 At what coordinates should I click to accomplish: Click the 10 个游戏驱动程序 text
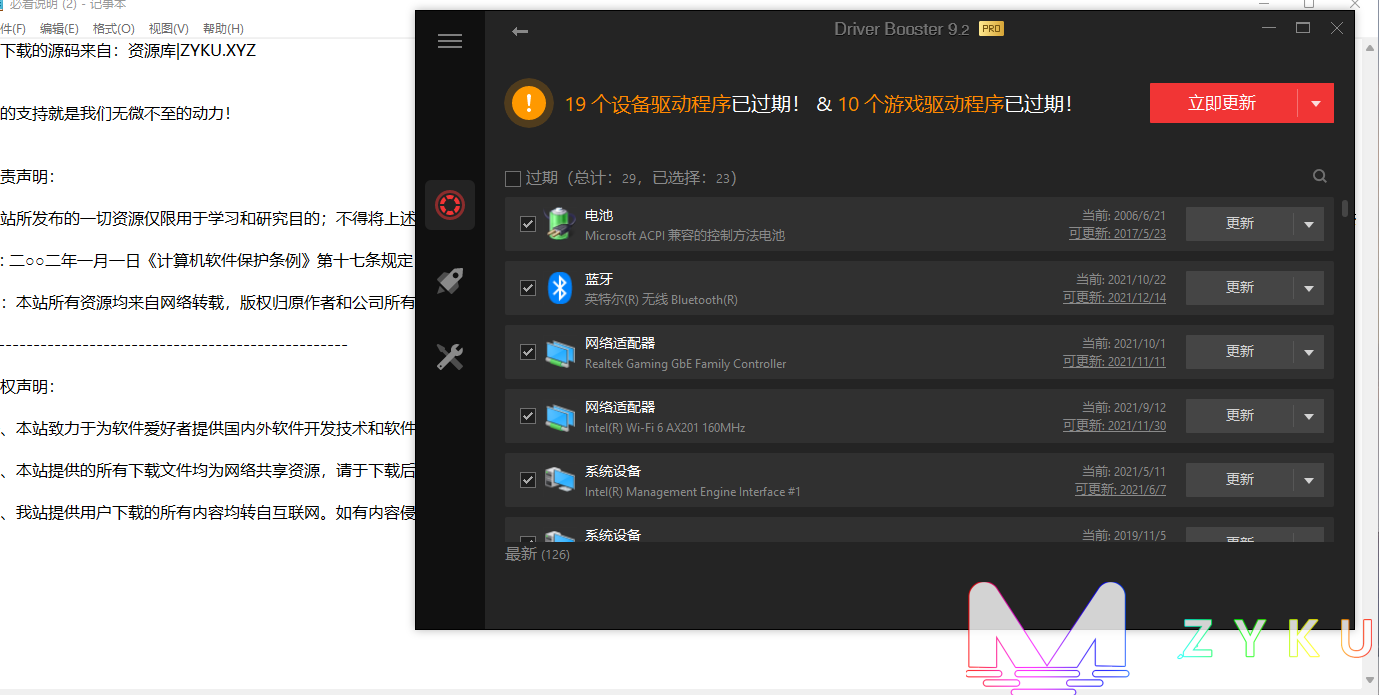click(x=920, y=104)
